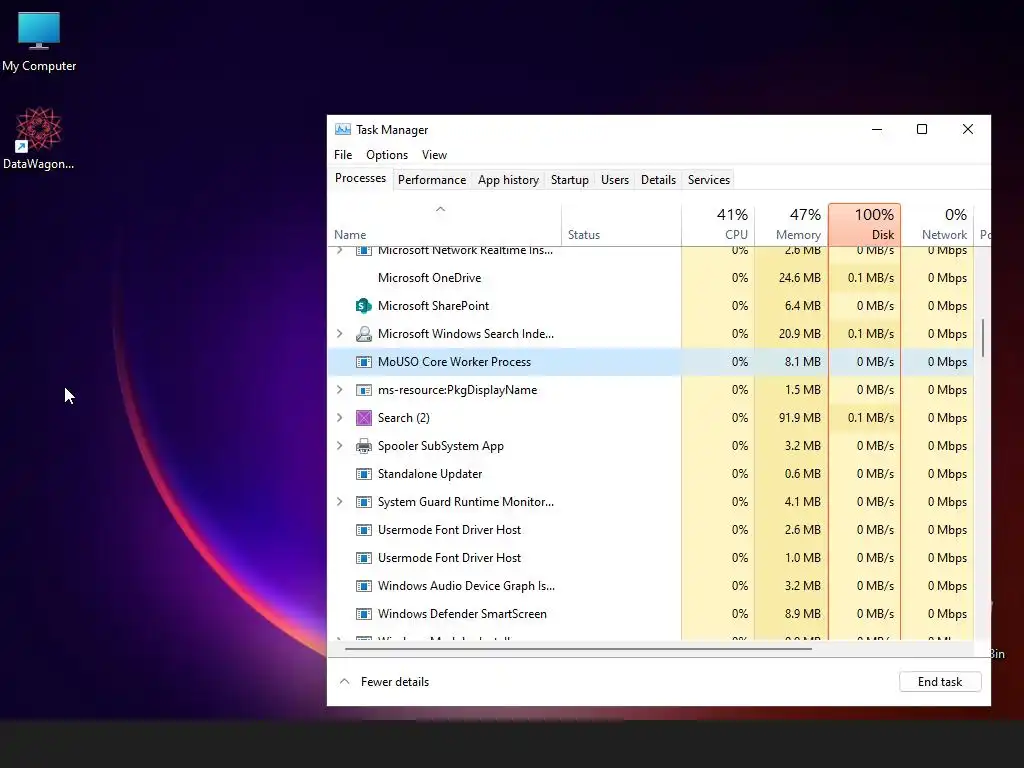Expand the ms-resource:PkgDisplayName row

[x=339, y=390]
